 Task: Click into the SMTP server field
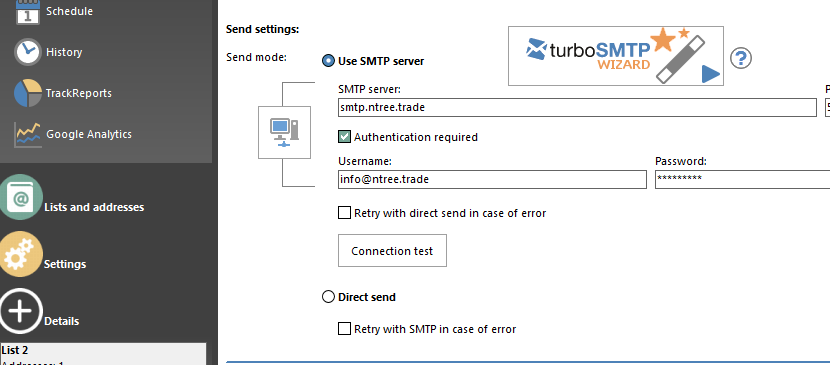click(577, 107)
